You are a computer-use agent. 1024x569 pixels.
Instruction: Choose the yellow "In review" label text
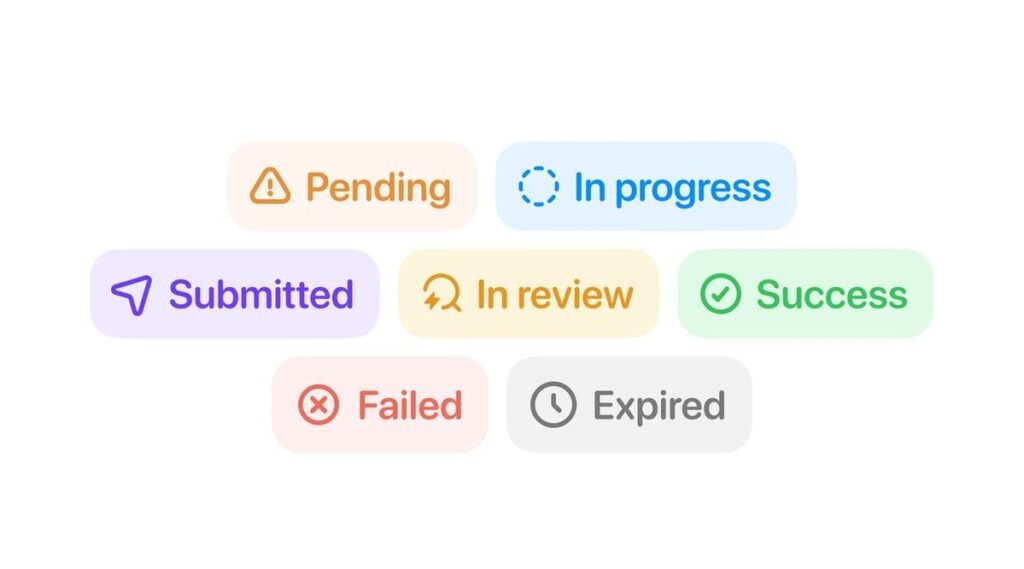tap(554, 294)
